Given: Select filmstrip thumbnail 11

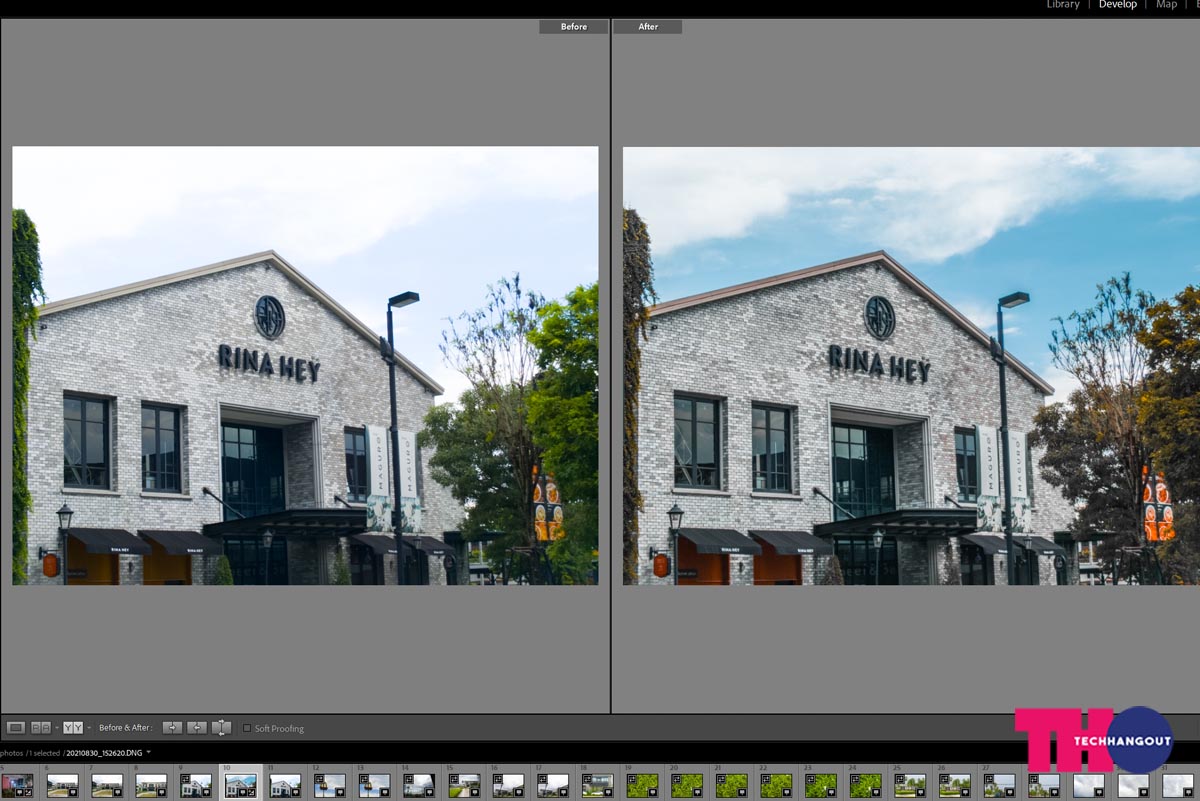Looking at the screenshot, I should [285, 785].
